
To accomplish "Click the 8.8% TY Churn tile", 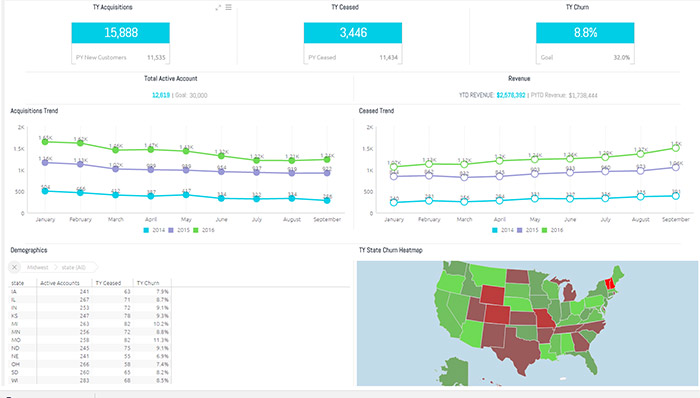I will click(585, 33).
